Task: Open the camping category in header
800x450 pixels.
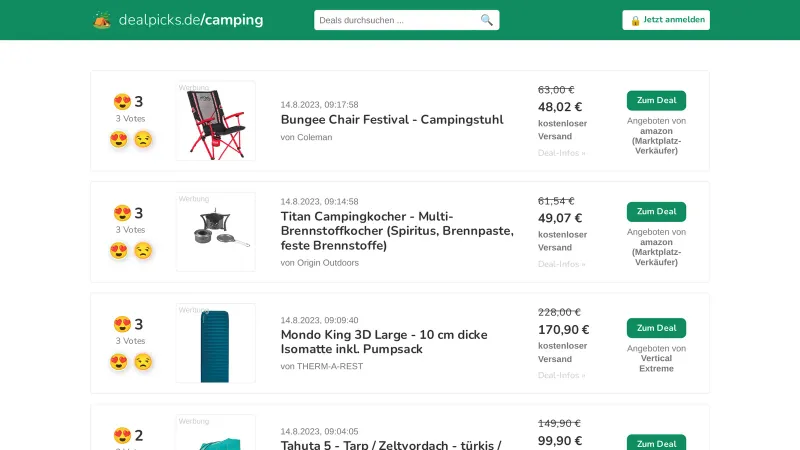Action: tap(233, 20)
